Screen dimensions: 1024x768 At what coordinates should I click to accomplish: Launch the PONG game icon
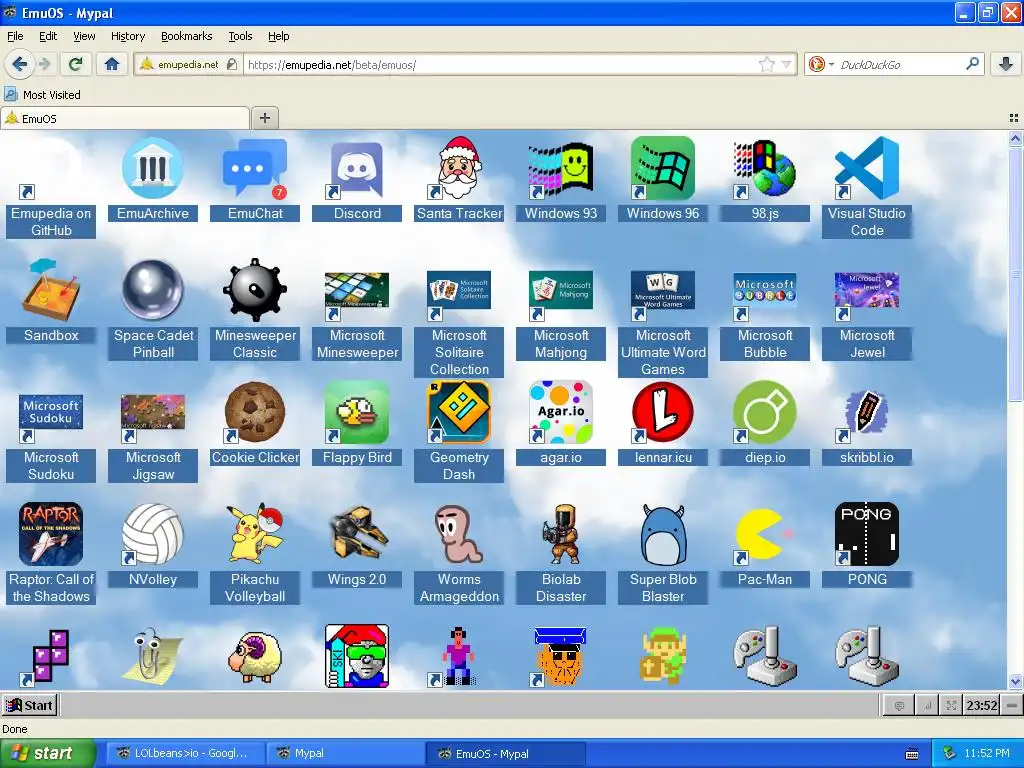click(x=867, y=534)
